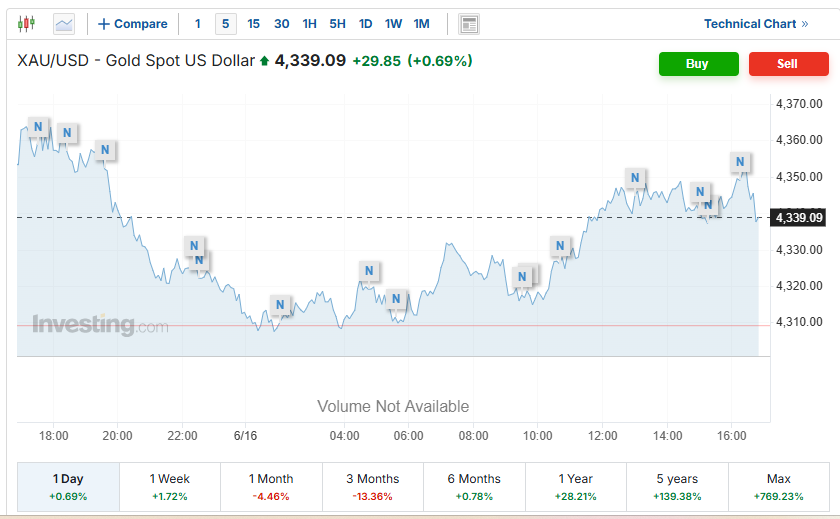Open the news marker near 06:00
Screen dimensions: 840x519
[x=396, y=299]
